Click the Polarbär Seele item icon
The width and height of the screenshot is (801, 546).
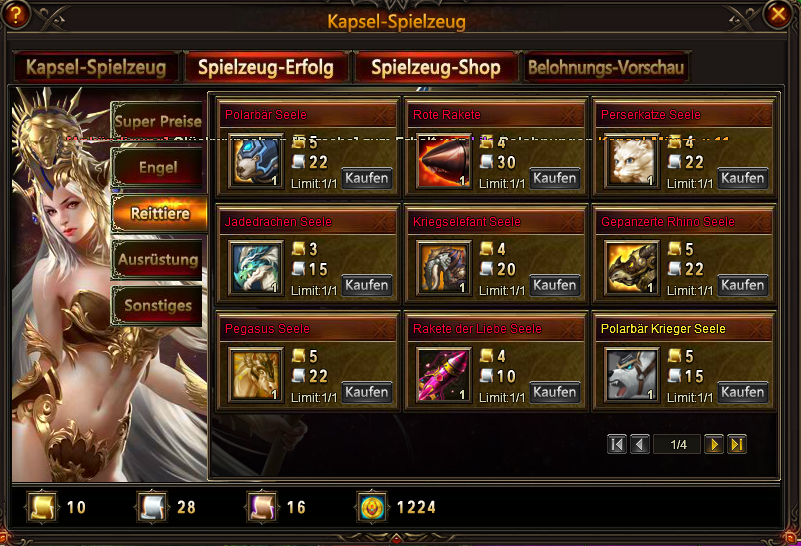(x=256, y=161)
